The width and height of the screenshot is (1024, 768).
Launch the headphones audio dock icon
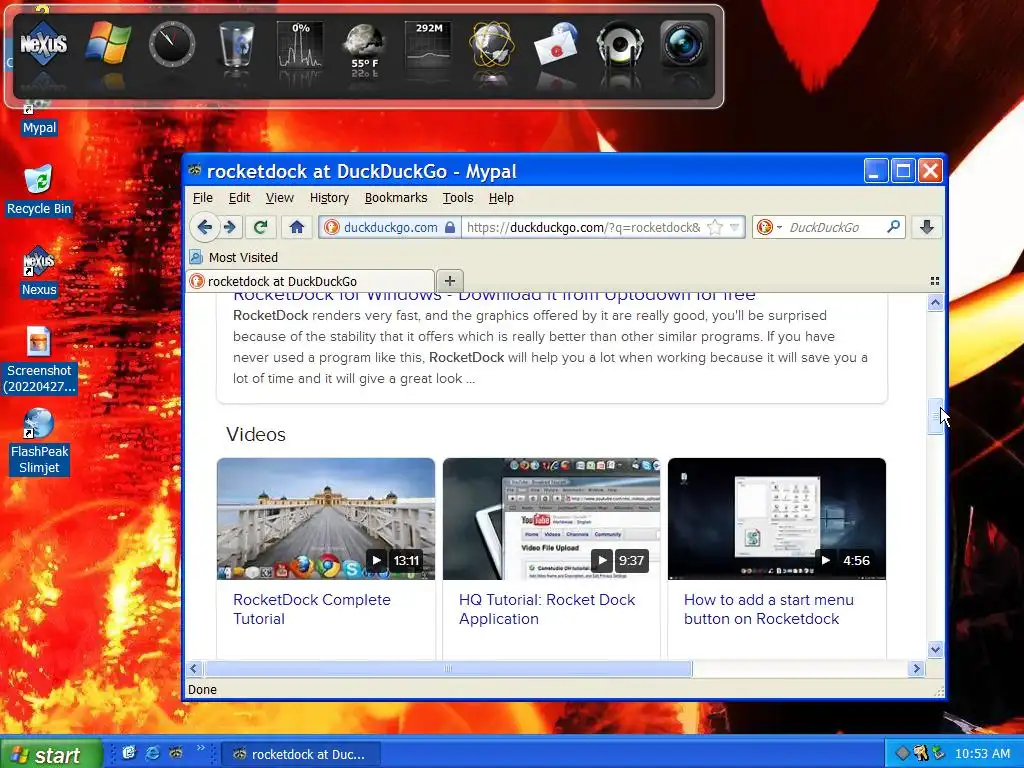(x=620, y=44)
